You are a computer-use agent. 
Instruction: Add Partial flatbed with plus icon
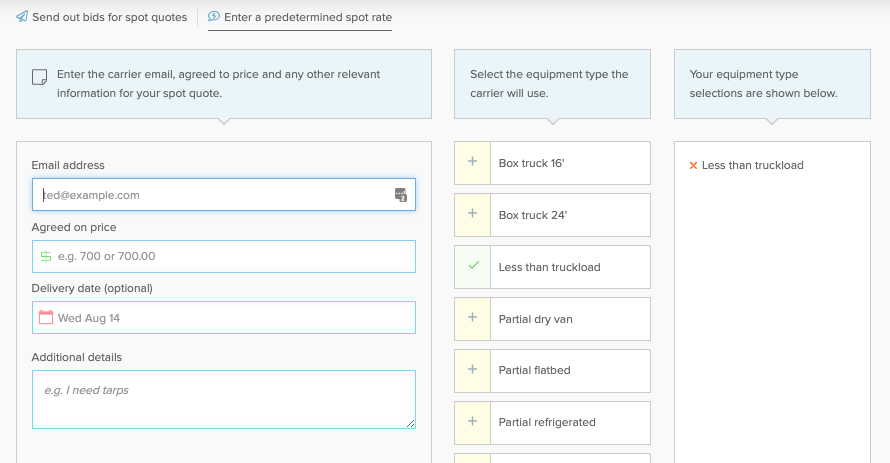[472, 370]
